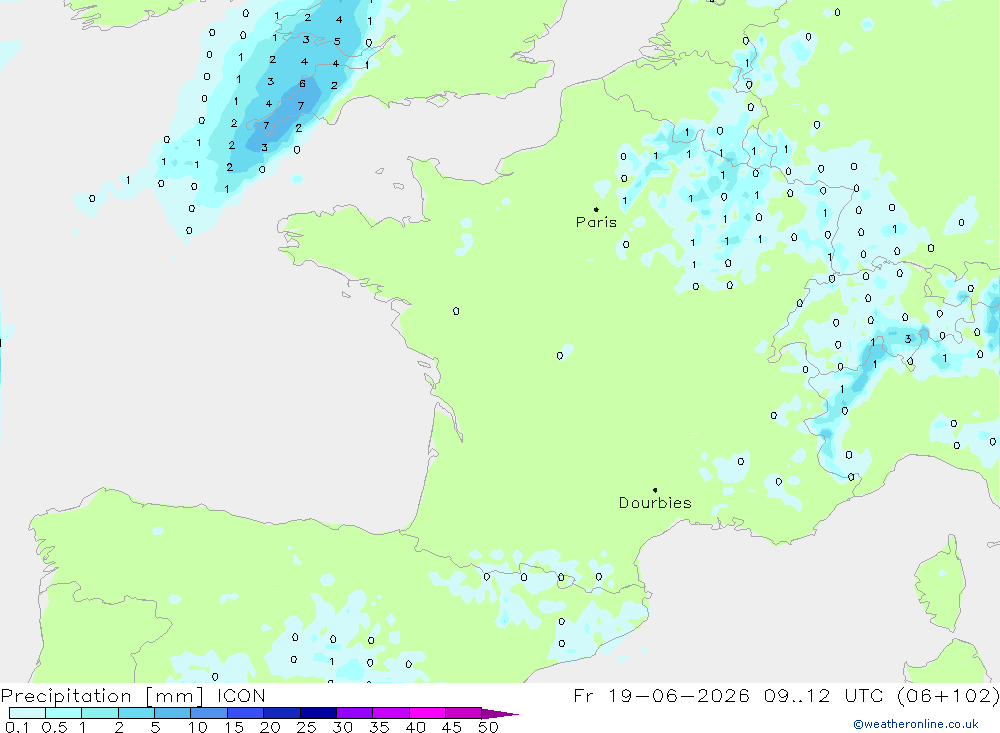Screen dimensions: 1000x733
Task: Pick the 40–45 mm magenta legend swatch
Action: point(427,713)
